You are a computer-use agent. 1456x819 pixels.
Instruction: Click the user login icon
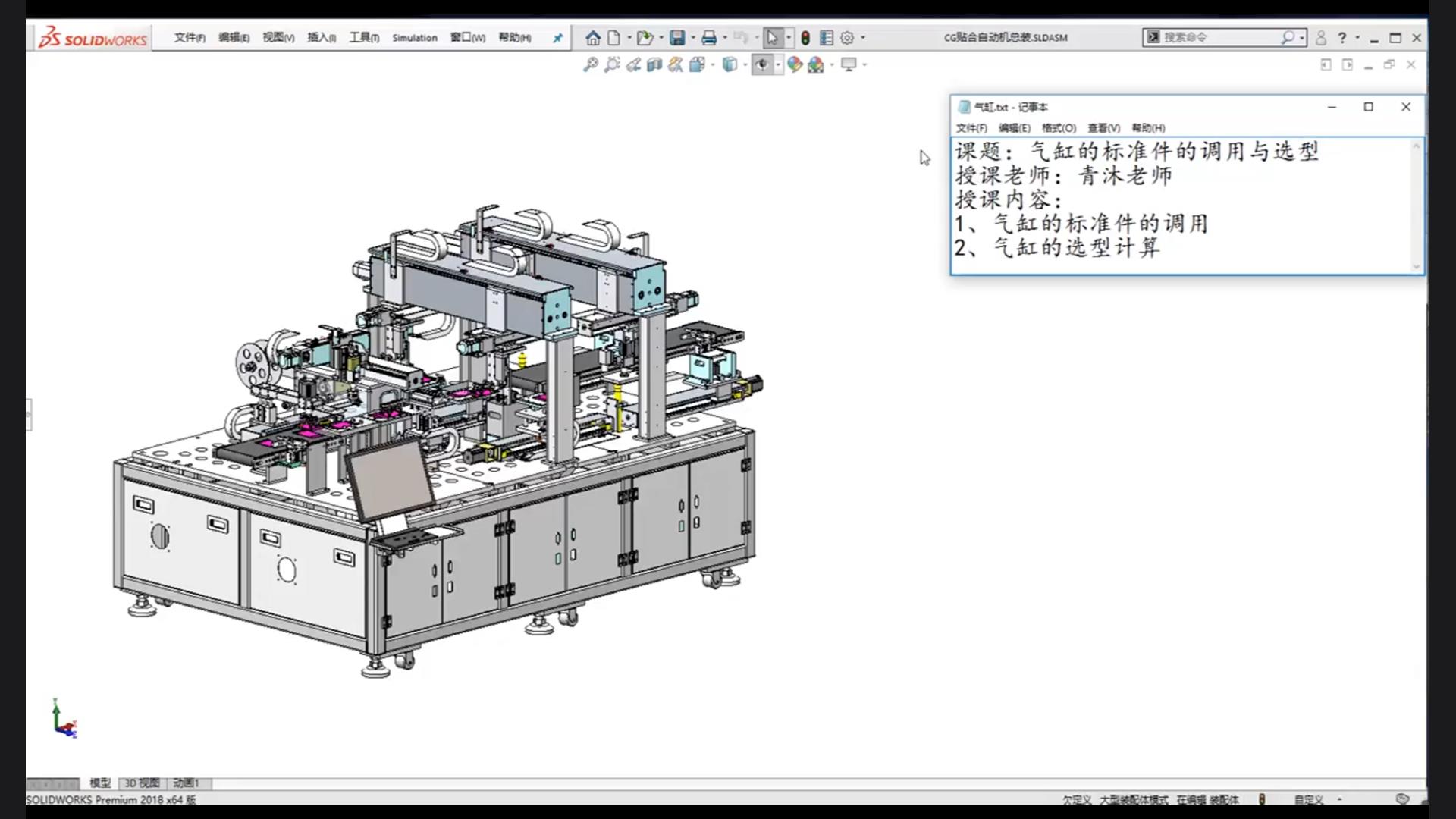coord(1321,38)
